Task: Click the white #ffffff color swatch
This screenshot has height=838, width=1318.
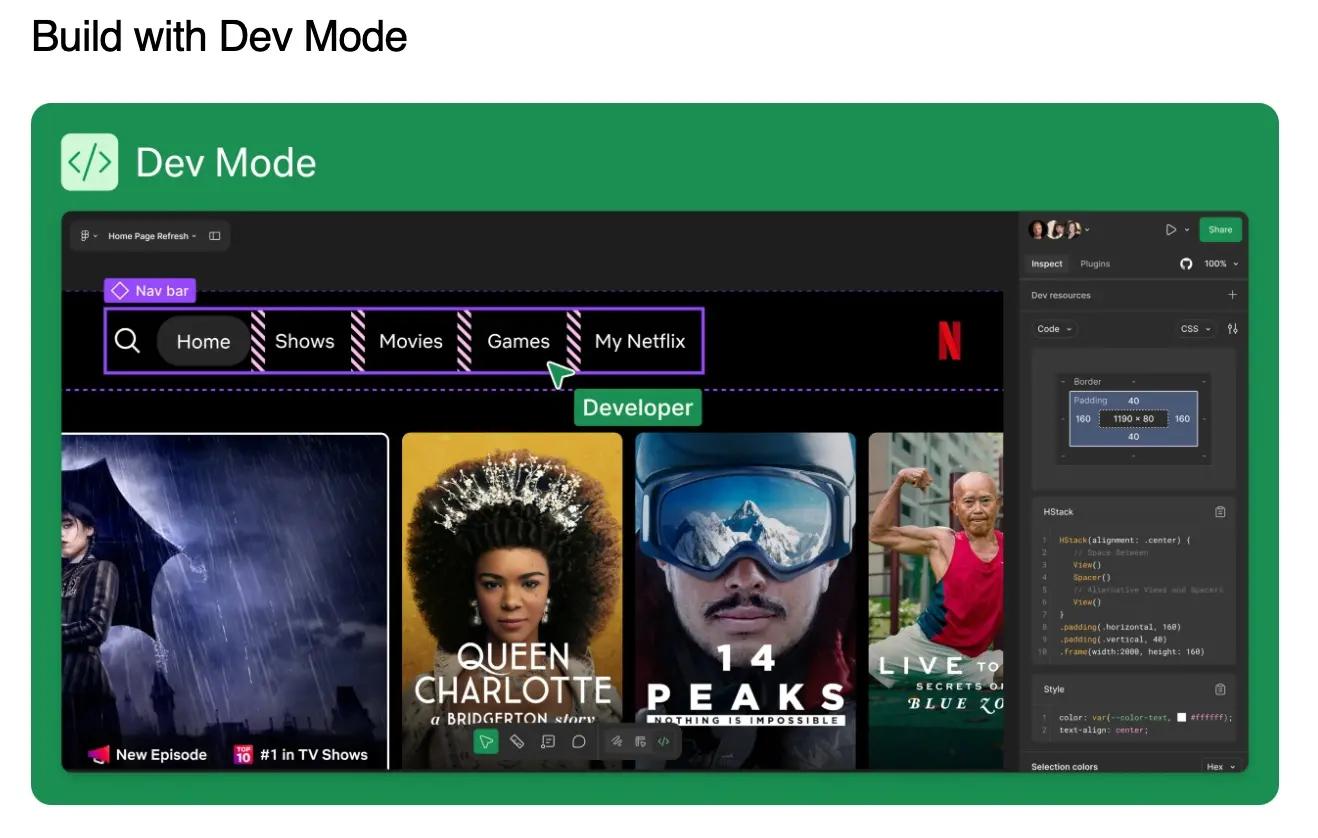Action: 1182,717
